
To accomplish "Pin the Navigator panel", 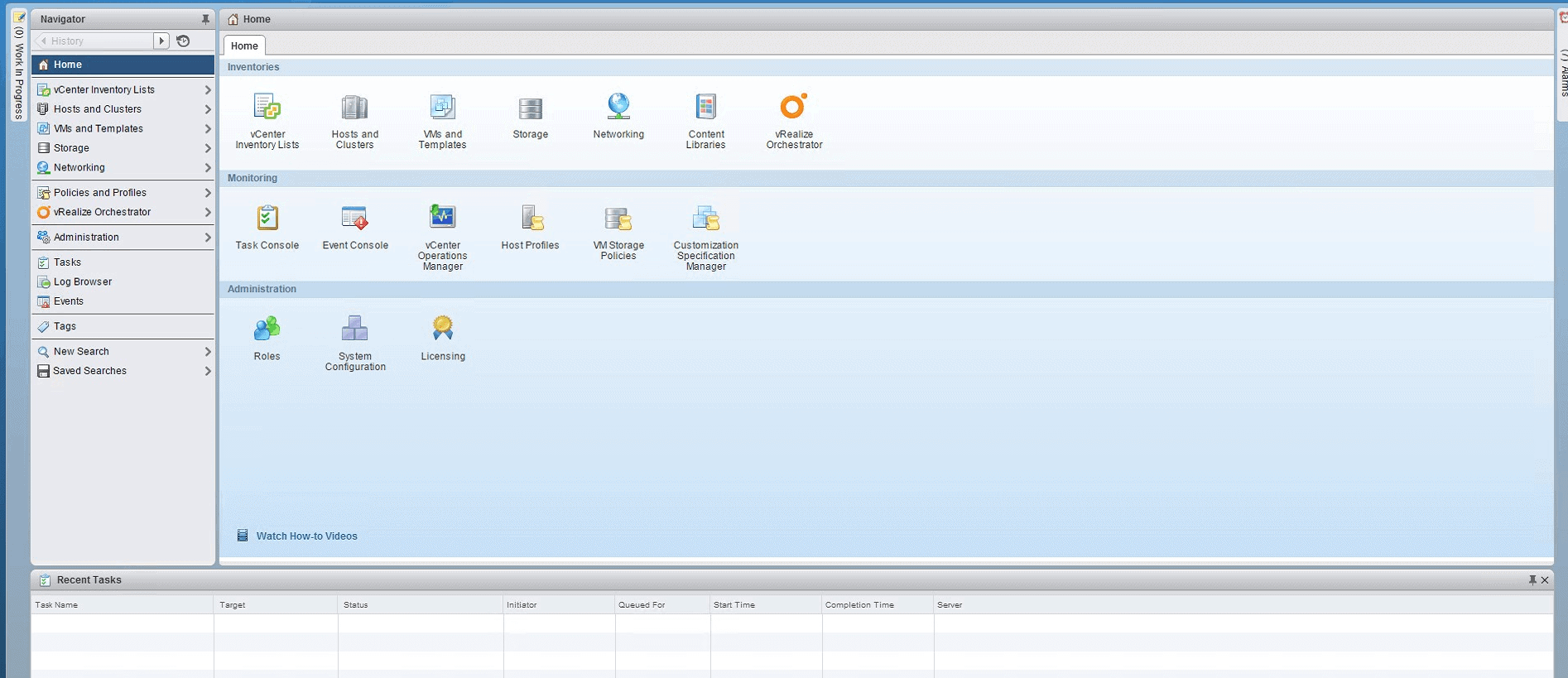I will pyautogui.click(x=205, y=19).
